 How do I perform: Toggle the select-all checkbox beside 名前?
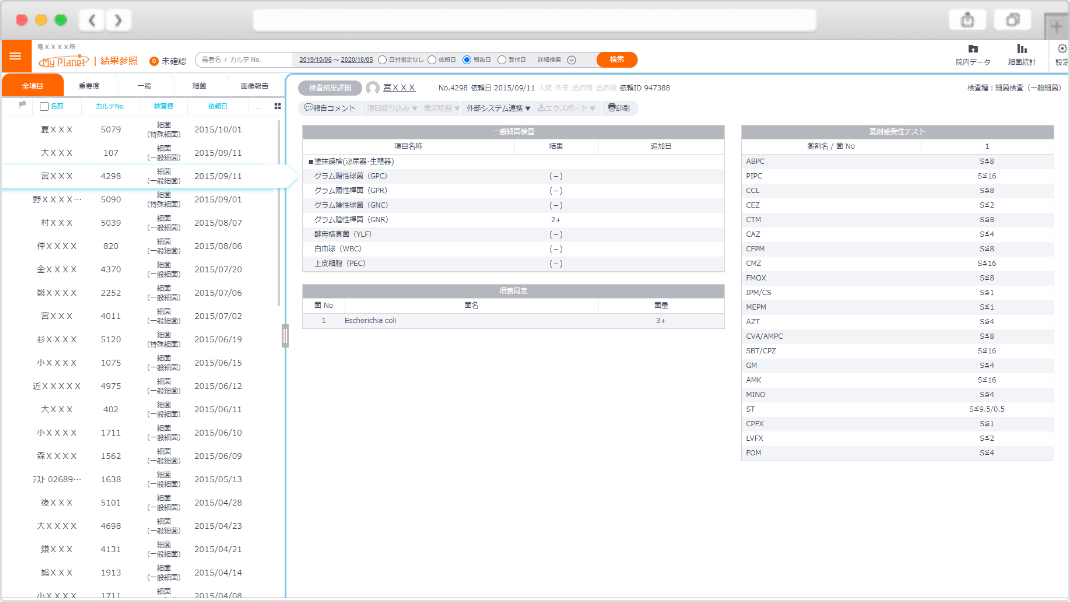[x=44, y=106]
